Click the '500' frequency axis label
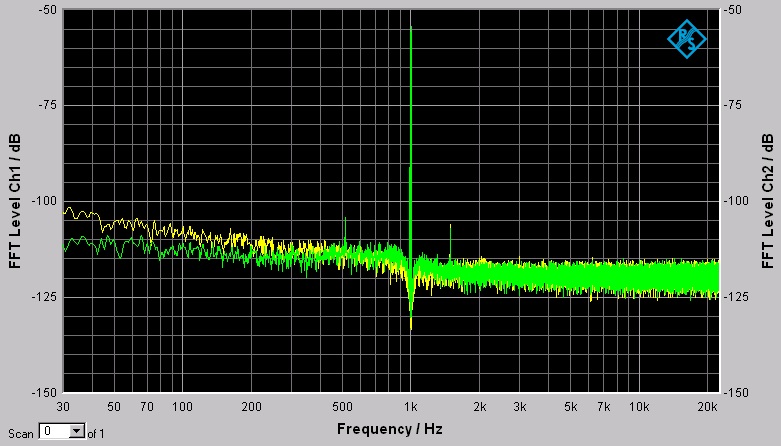The width and height of the screenshot is (781, 446). [342, 407]
